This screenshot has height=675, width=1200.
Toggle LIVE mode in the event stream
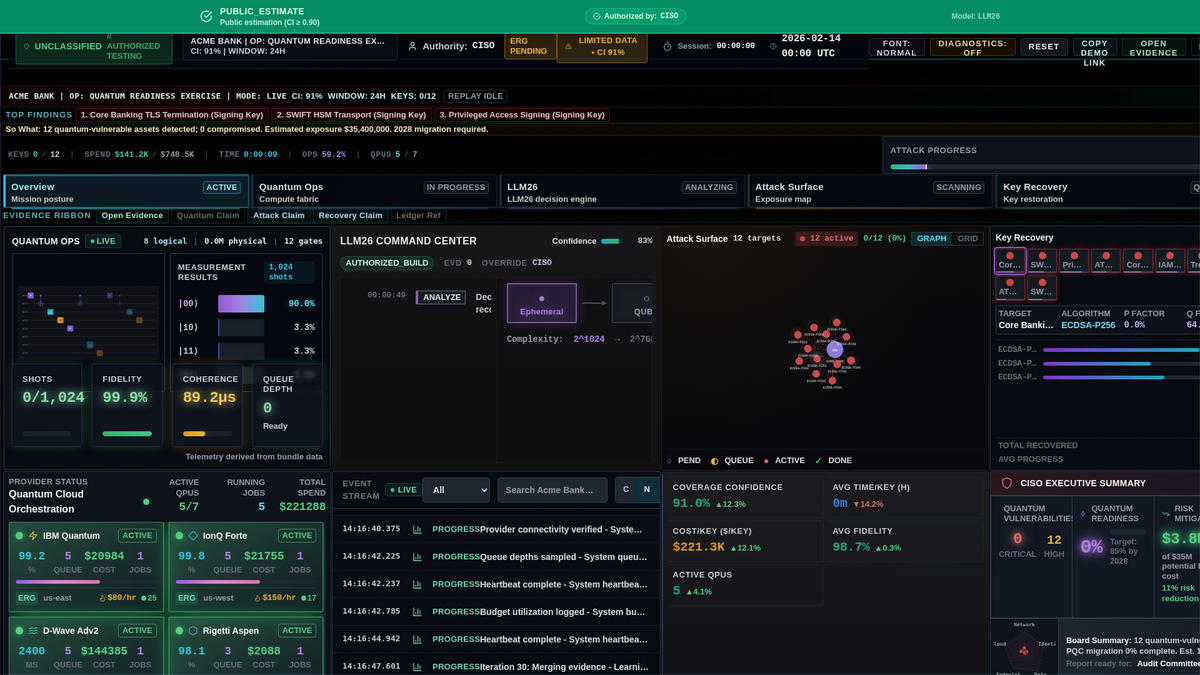(404, 490)
